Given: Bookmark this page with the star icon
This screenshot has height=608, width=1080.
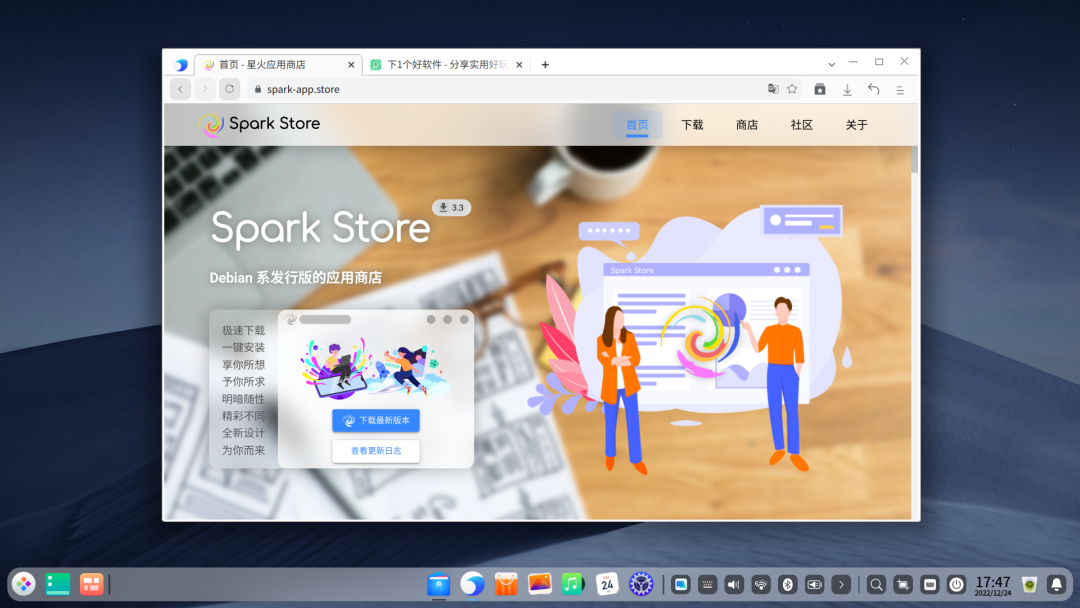Looking at the screenshot, I should pyautogui.click(x=792, y=89).
